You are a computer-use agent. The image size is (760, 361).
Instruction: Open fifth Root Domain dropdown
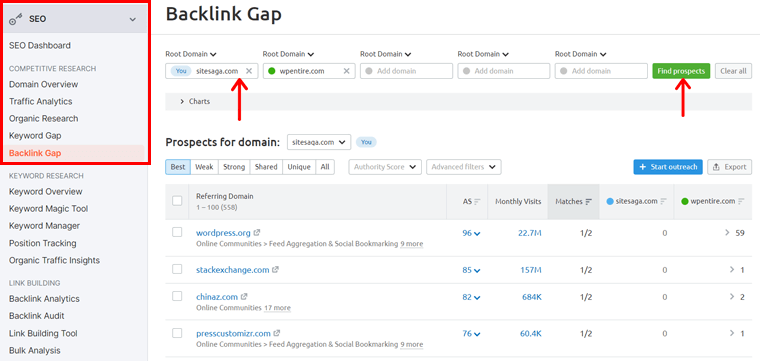581,54
